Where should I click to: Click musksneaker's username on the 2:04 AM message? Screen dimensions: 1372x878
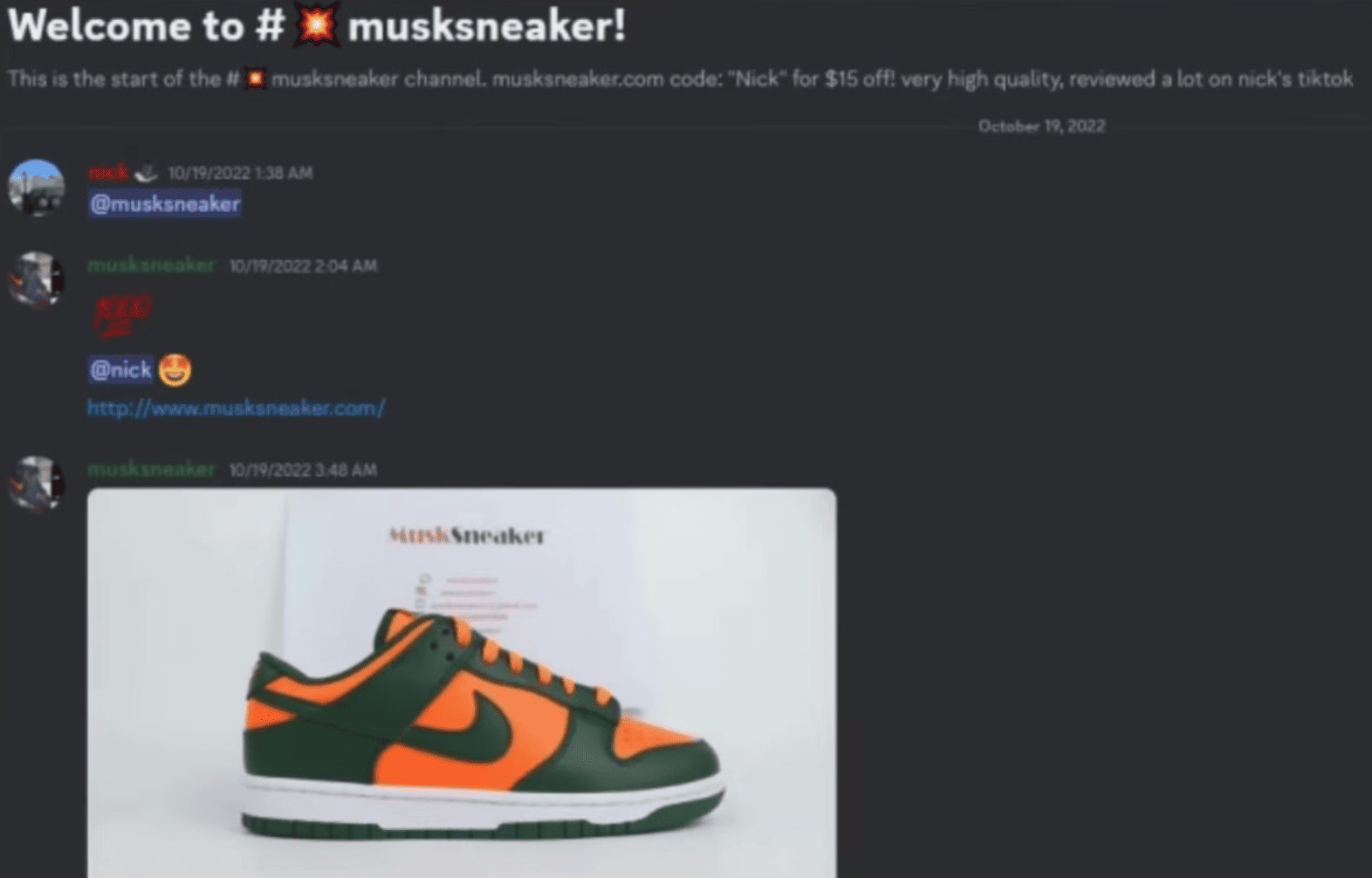pos(151,265)
